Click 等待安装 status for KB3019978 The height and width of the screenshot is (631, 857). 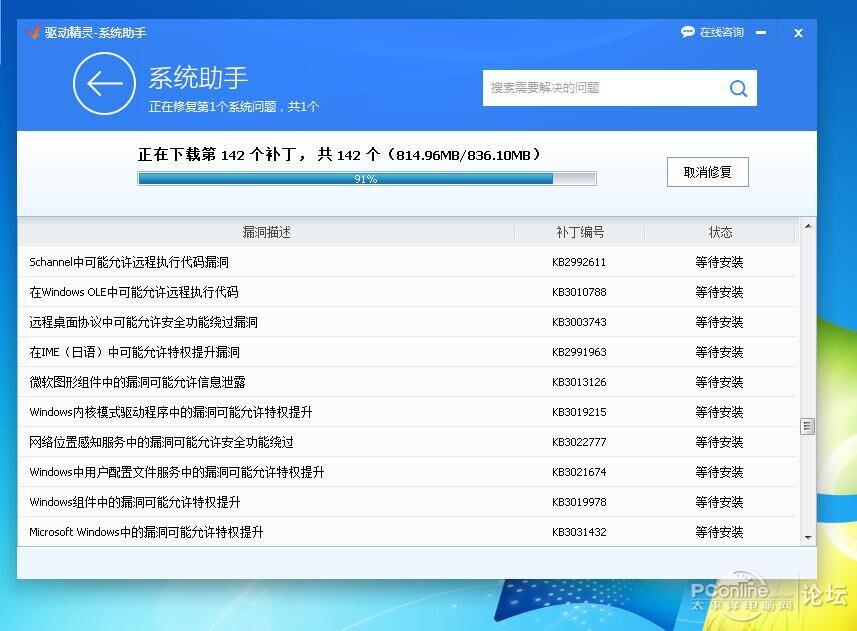tap(719, 502)
